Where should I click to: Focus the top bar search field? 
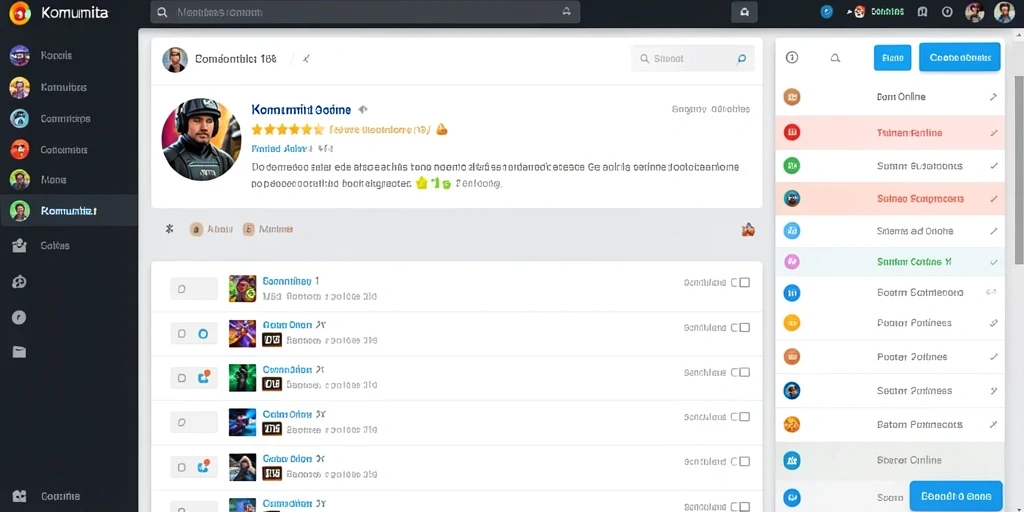coord(365,12)
